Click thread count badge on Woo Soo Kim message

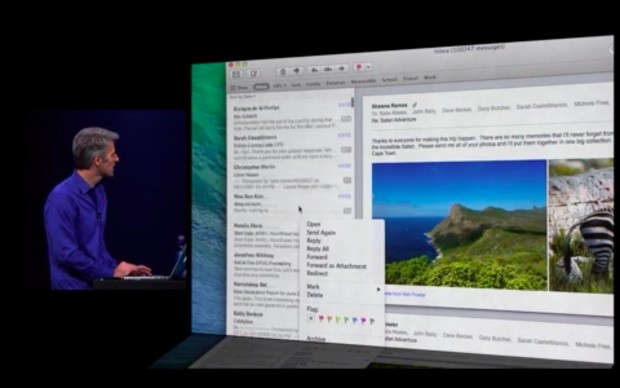tap(347, 211)
